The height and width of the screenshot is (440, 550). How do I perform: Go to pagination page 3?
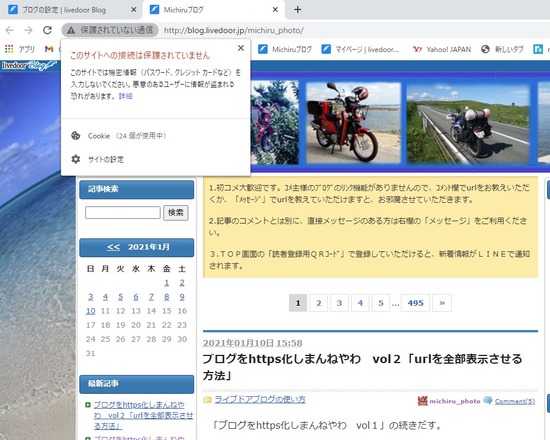coord(339,303)
